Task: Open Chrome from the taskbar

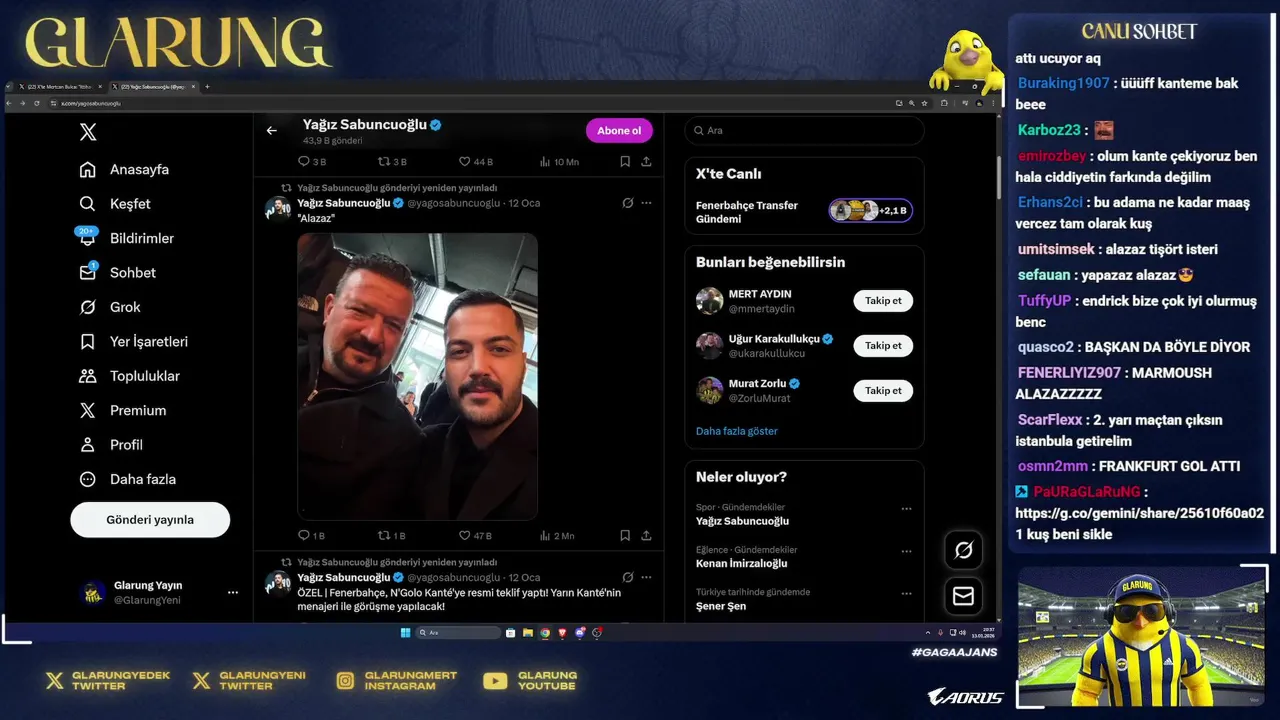Action: click(545, 632)
